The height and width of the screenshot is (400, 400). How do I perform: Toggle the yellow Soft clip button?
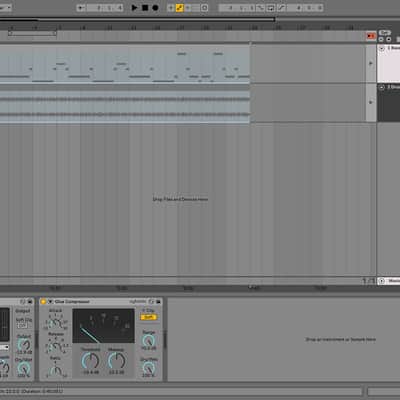pyautogui.click(x=148, y=317)
